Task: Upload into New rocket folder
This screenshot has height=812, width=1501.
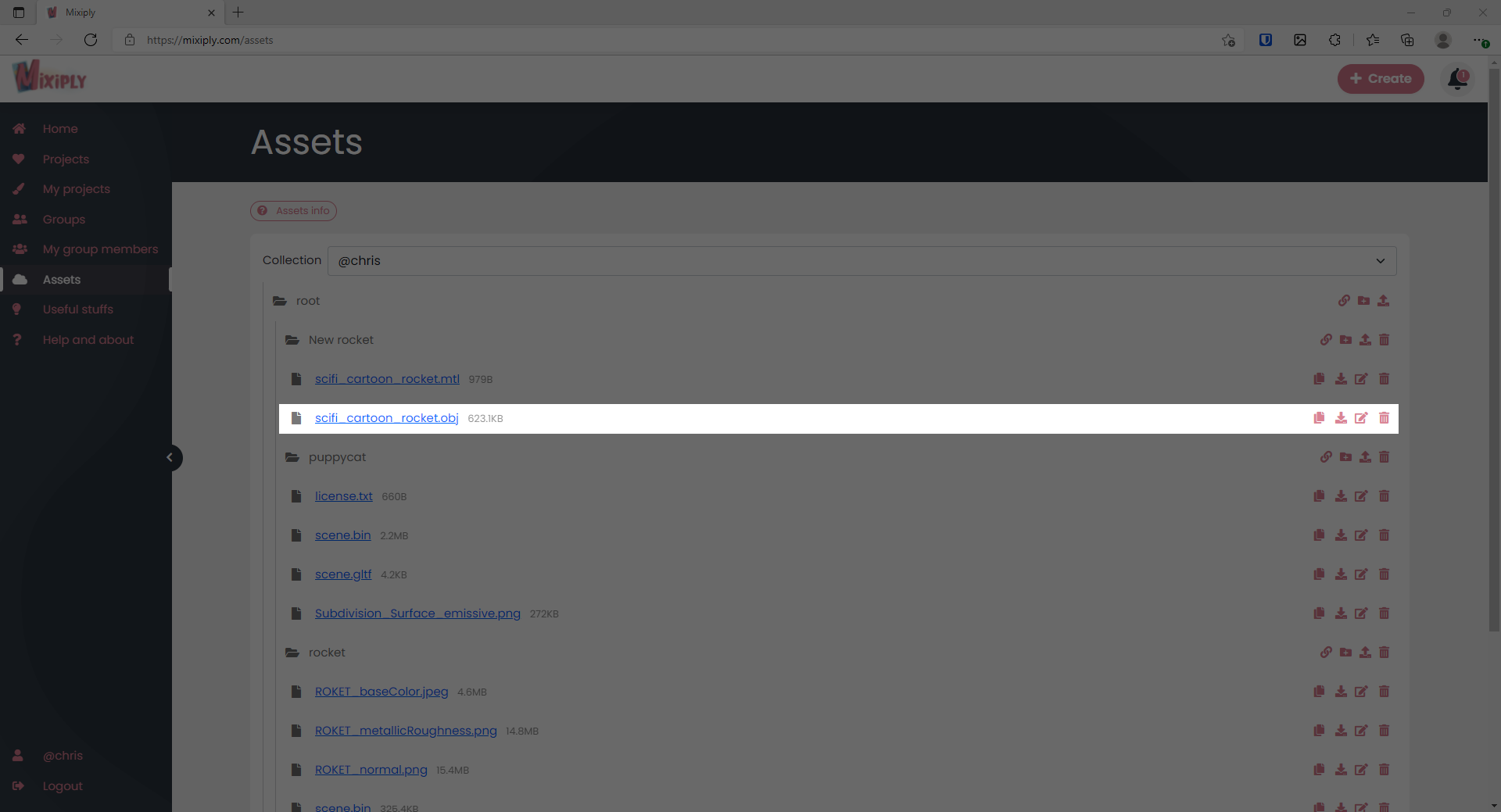Action: pyautogui.click(x=1365, y=340)
